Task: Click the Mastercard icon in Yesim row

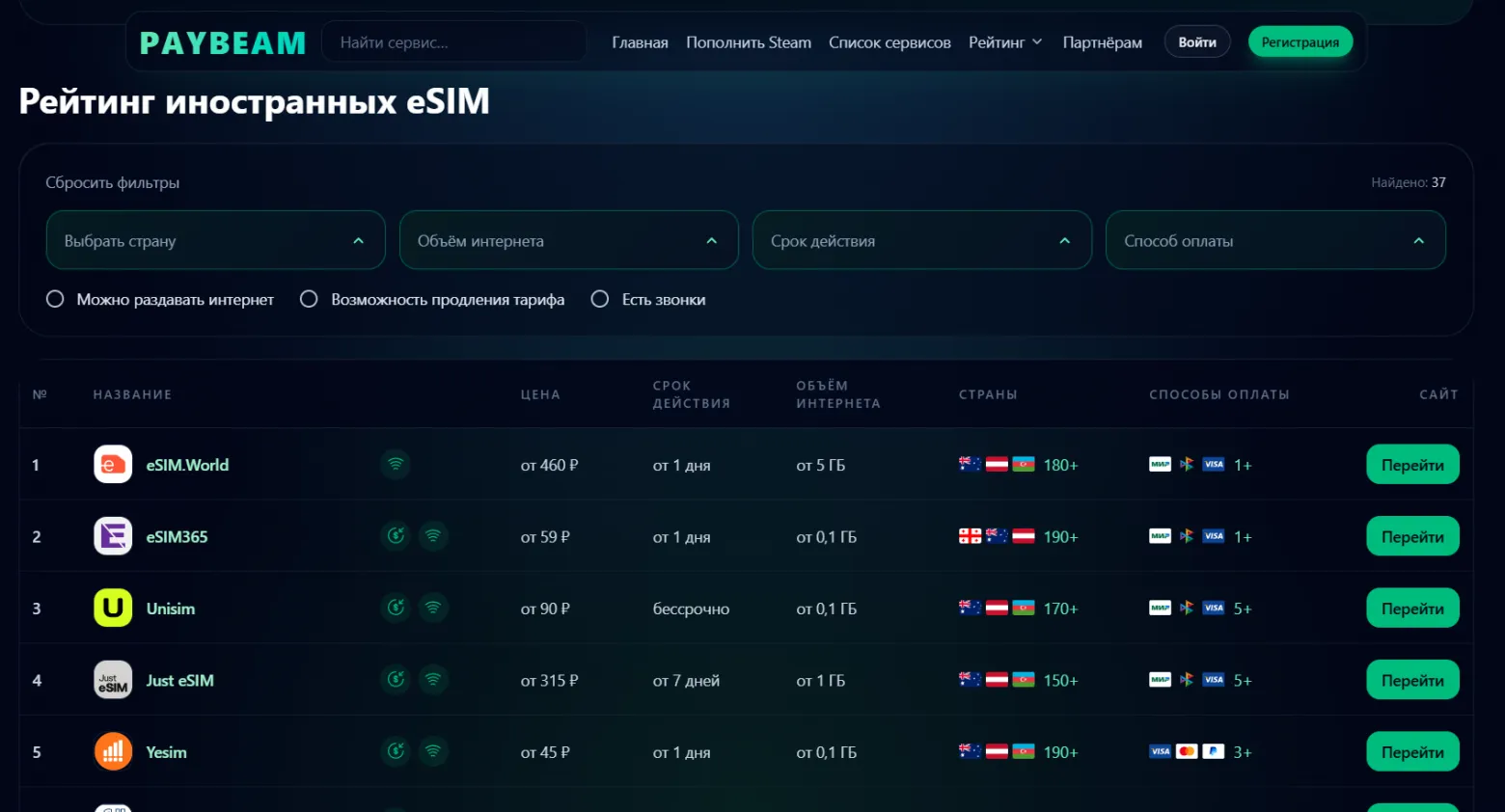Action: pos(1187,752)
